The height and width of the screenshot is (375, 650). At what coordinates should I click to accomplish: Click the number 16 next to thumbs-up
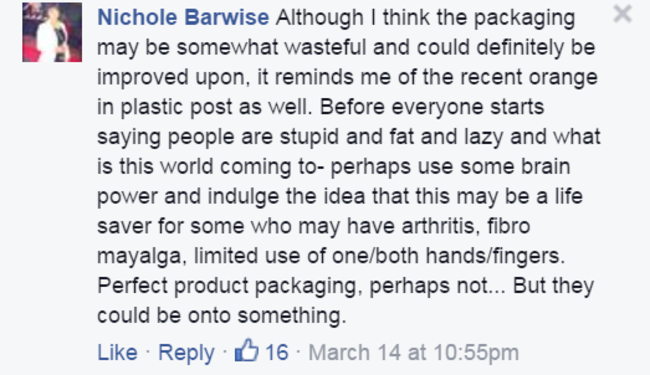pos(276,353)
